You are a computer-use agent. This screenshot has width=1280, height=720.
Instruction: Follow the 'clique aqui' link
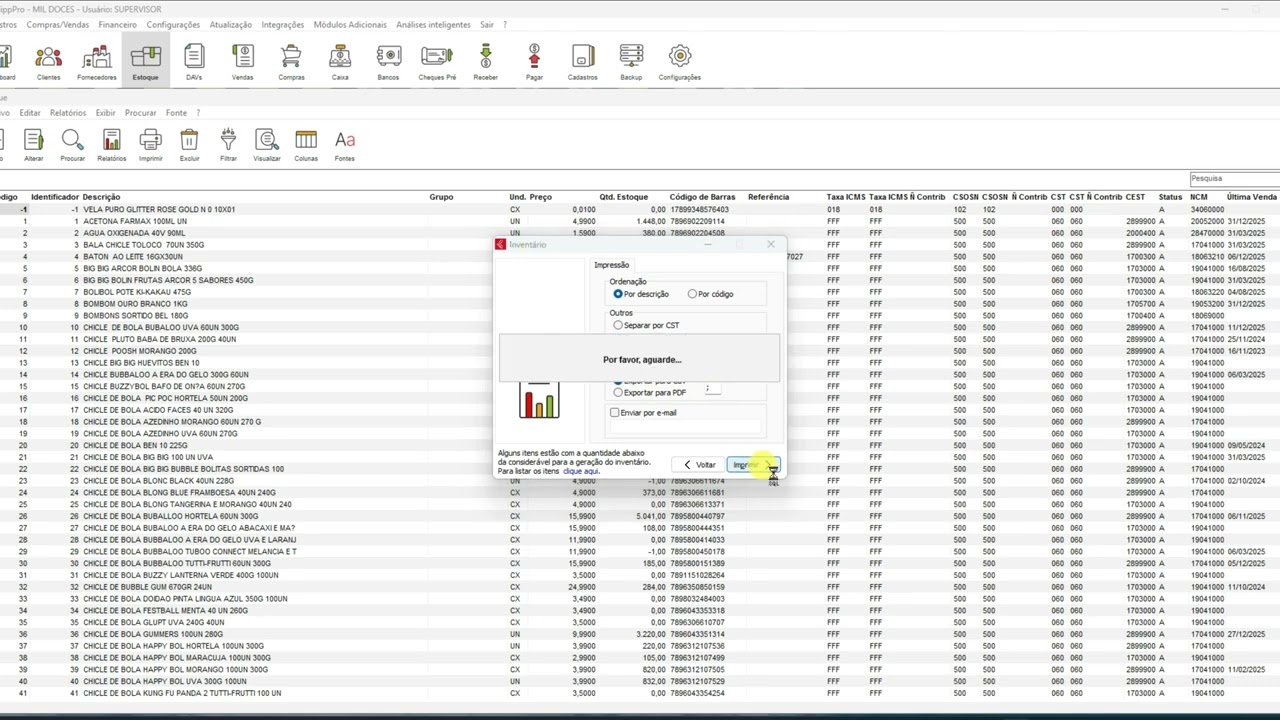pos(581,471)
